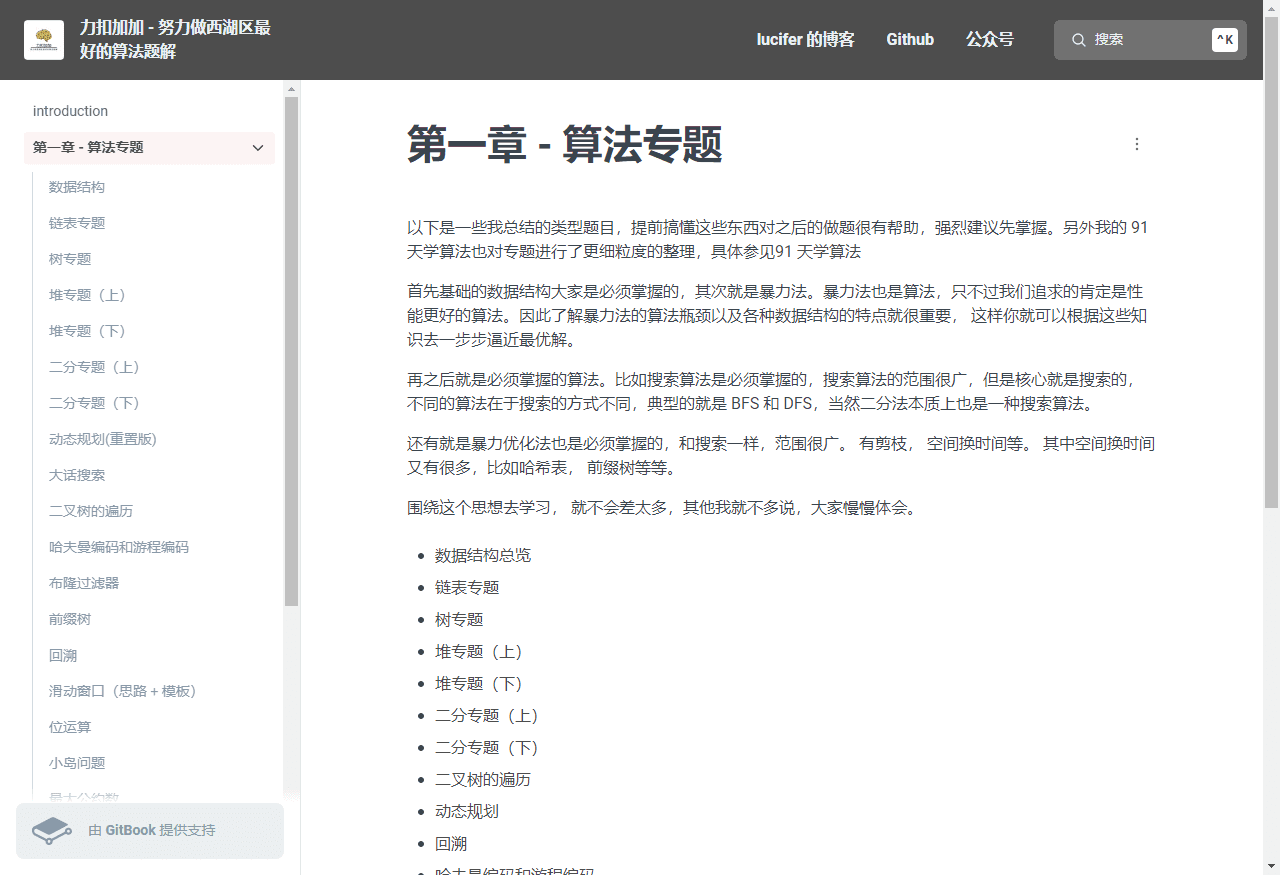Open the 数据结构总览 bullet link
Screen dimensions: 1280x875
(x=481, y=556)
